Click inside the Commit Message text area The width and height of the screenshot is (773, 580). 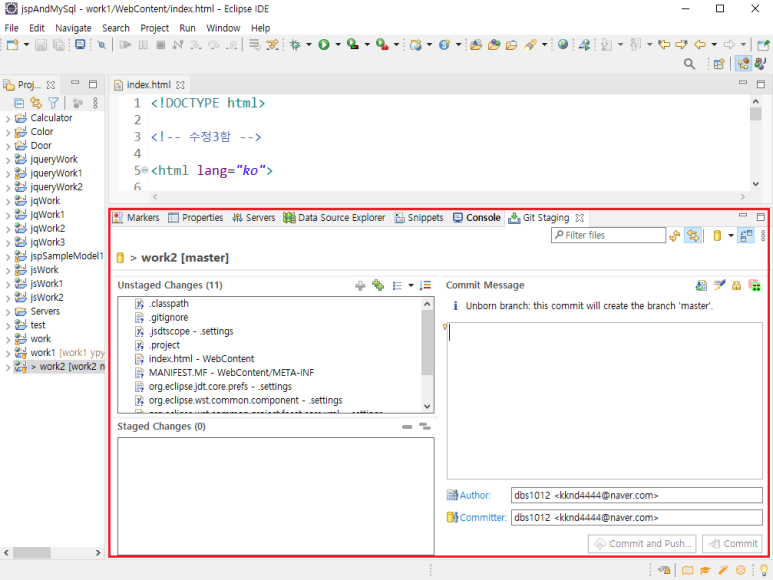pyautogui.click(x=604, y=401)
